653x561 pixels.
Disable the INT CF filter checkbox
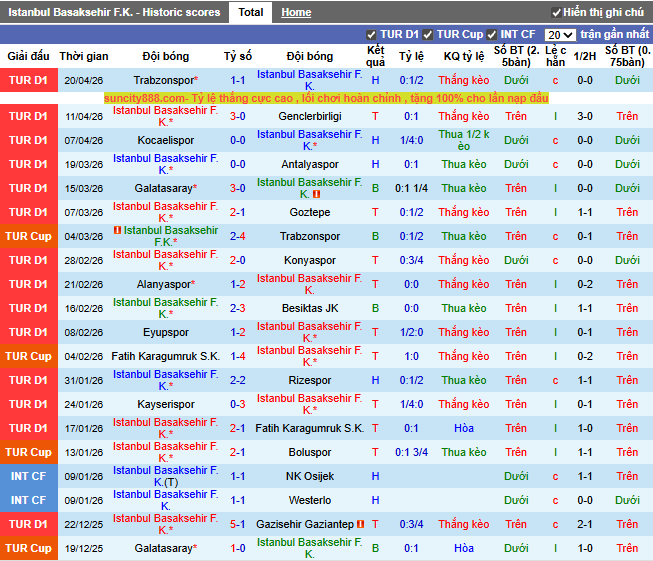point(492,34)
